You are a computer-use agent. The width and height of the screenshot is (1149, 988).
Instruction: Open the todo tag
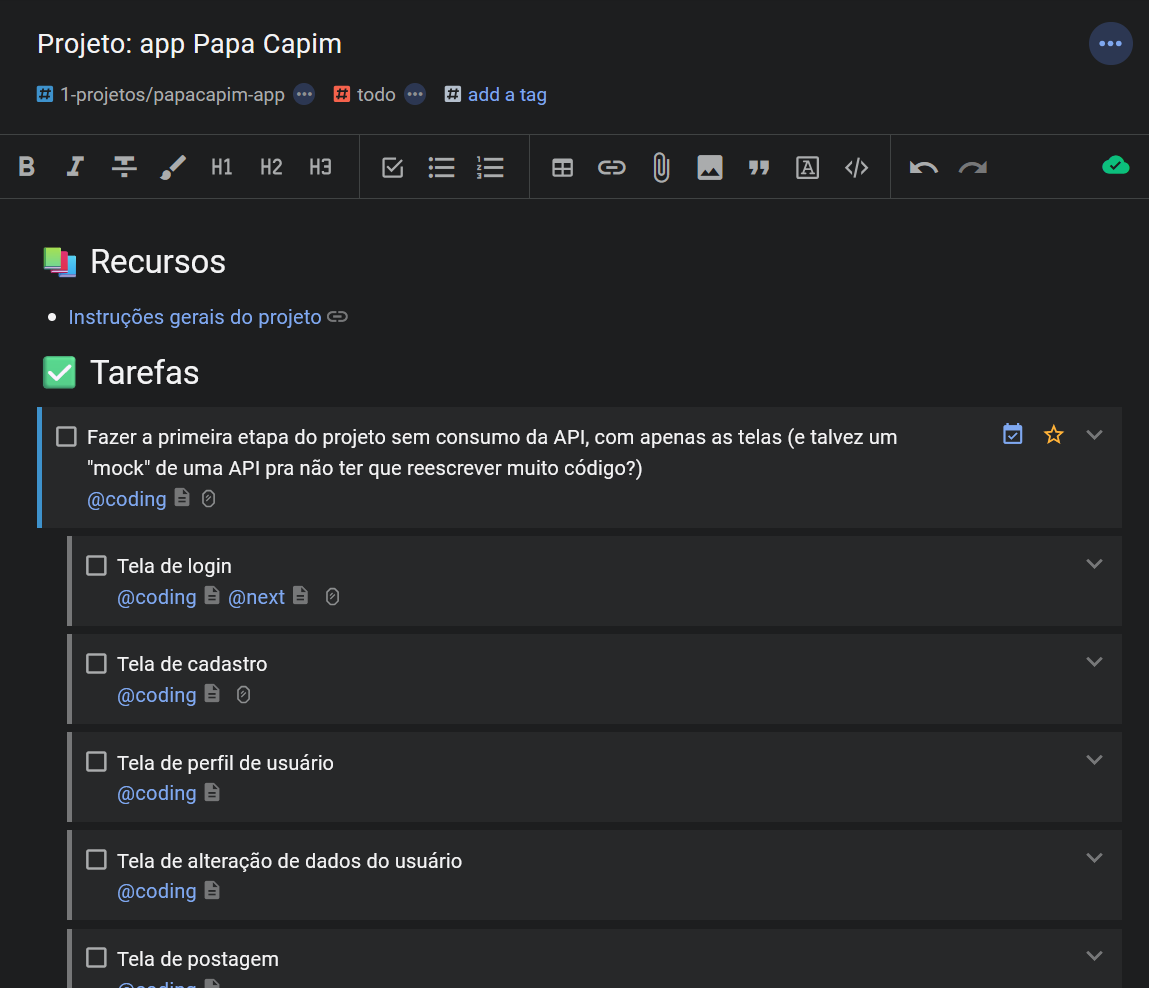pyautogui.click(x=376, y=95)
